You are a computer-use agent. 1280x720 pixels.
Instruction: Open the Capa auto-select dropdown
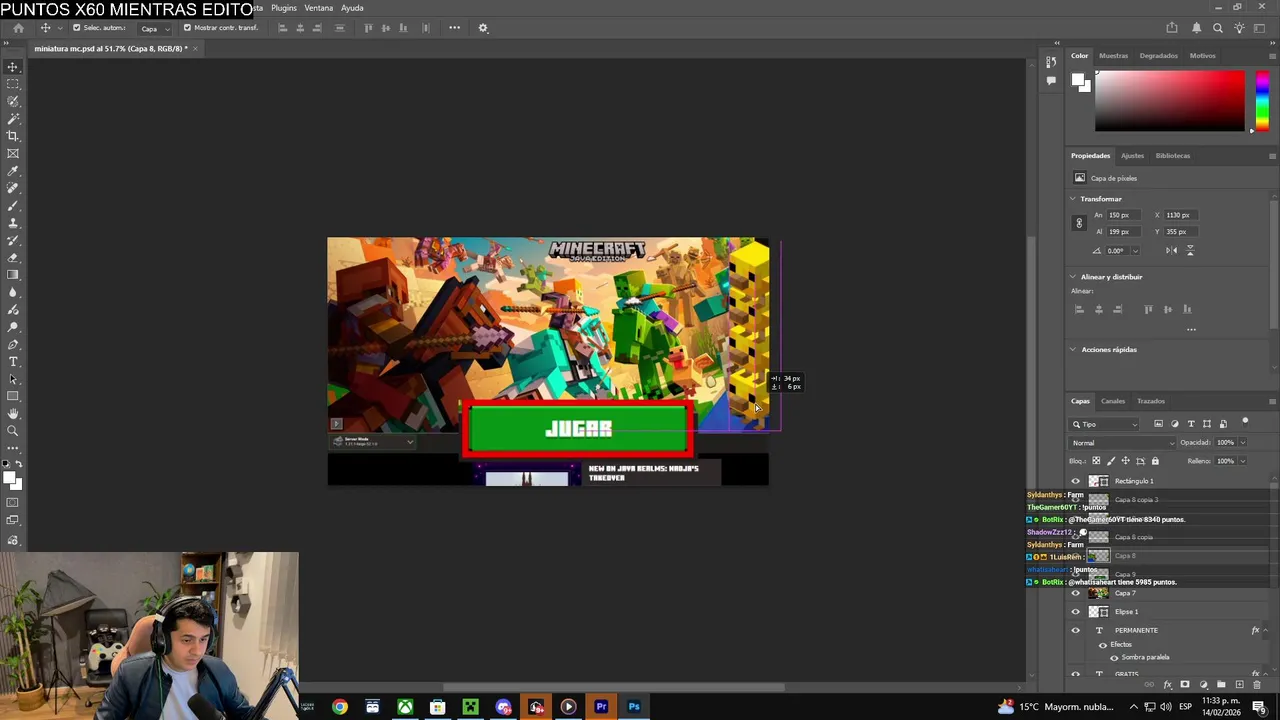tap(154, 28)
